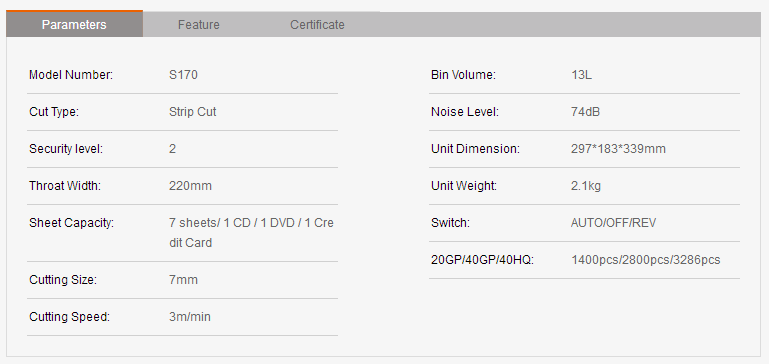Click the 2.1kg unit weight value

[586, 186]
